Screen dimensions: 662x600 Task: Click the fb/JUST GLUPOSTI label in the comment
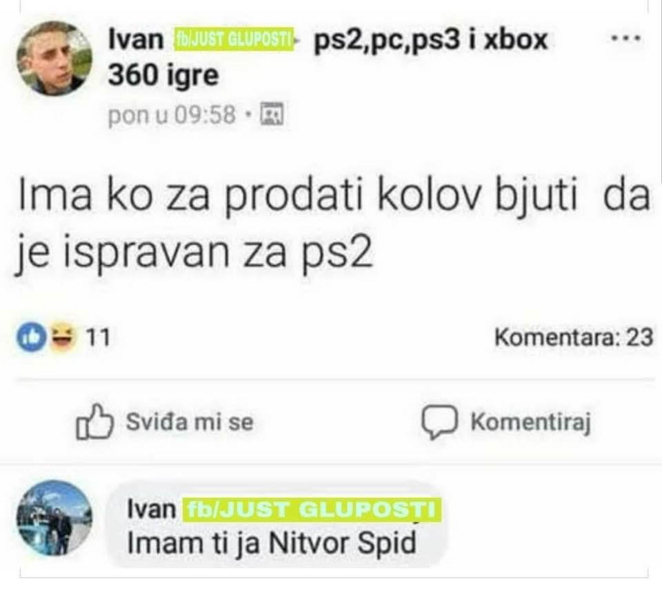point(312,510)
